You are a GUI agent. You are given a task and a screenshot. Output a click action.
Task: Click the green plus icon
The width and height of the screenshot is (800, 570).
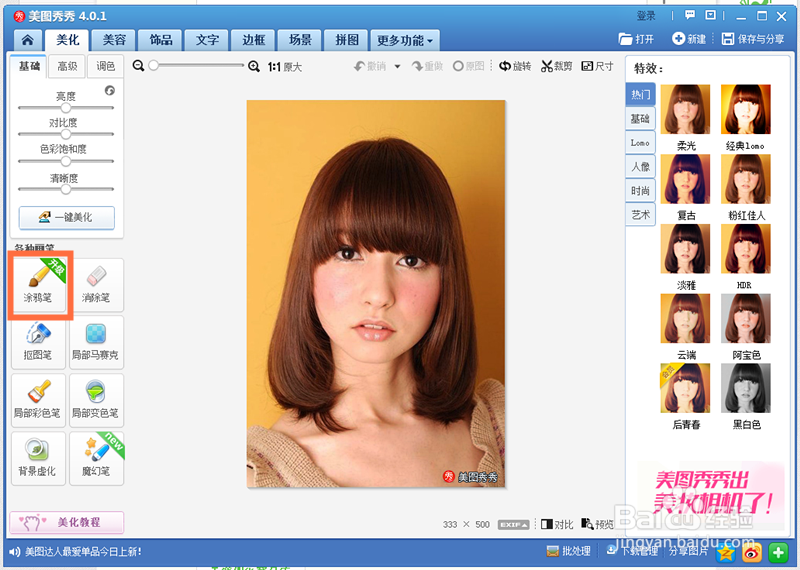[x=778, y=553]
